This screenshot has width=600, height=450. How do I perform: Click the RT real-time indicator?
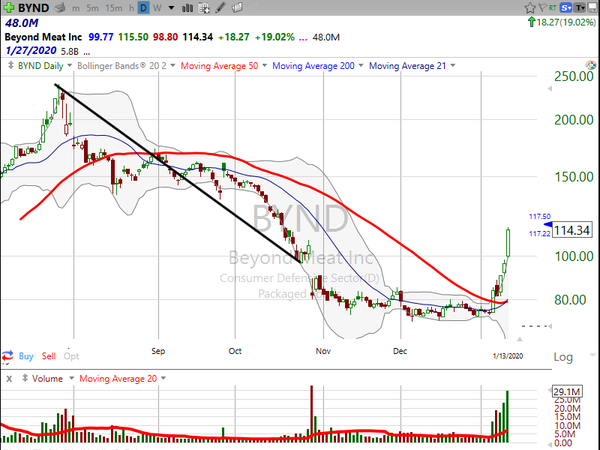click(x=552, y=7)
